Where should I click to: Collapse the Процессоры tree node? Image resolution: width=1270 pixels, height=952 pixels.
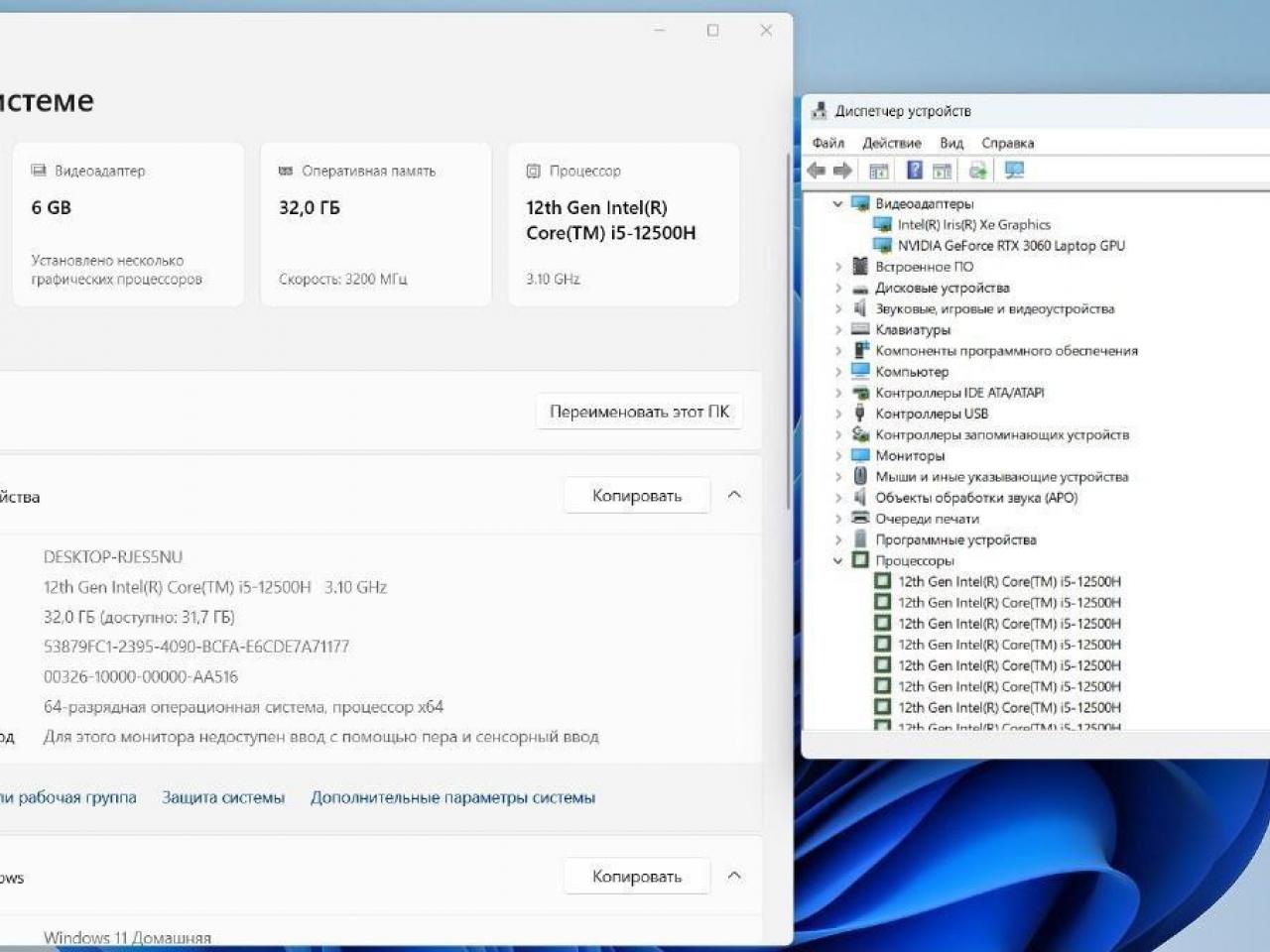[x=838, y=560]
